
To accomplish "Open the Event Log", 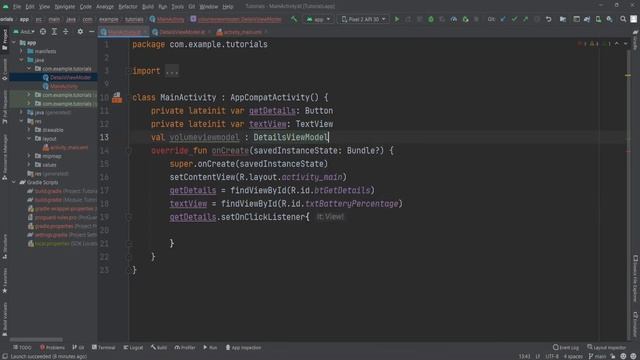I will 566,347.
